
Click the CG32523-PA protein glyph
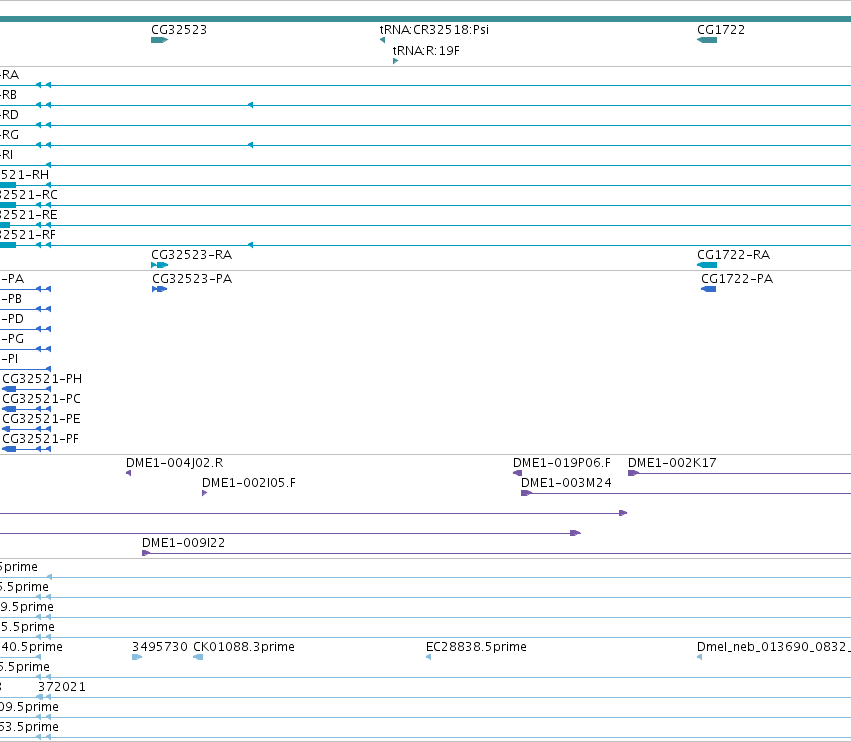[x=159, y=289]
